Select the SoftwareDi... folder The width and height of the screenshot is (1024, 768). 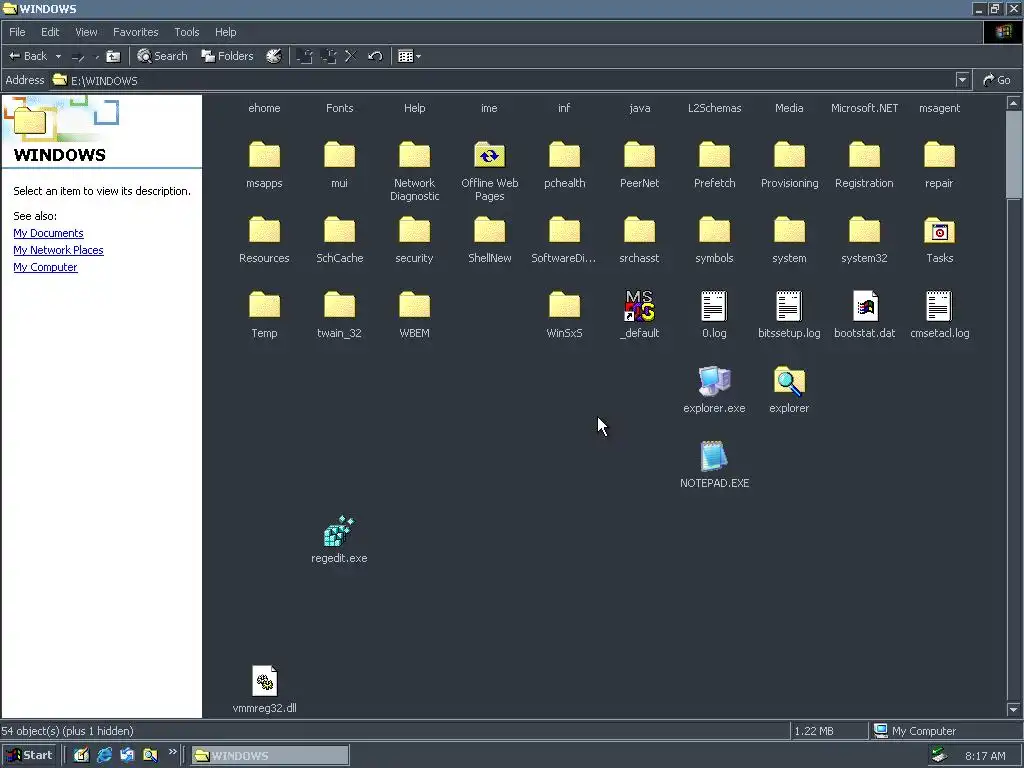pos(564,231)
